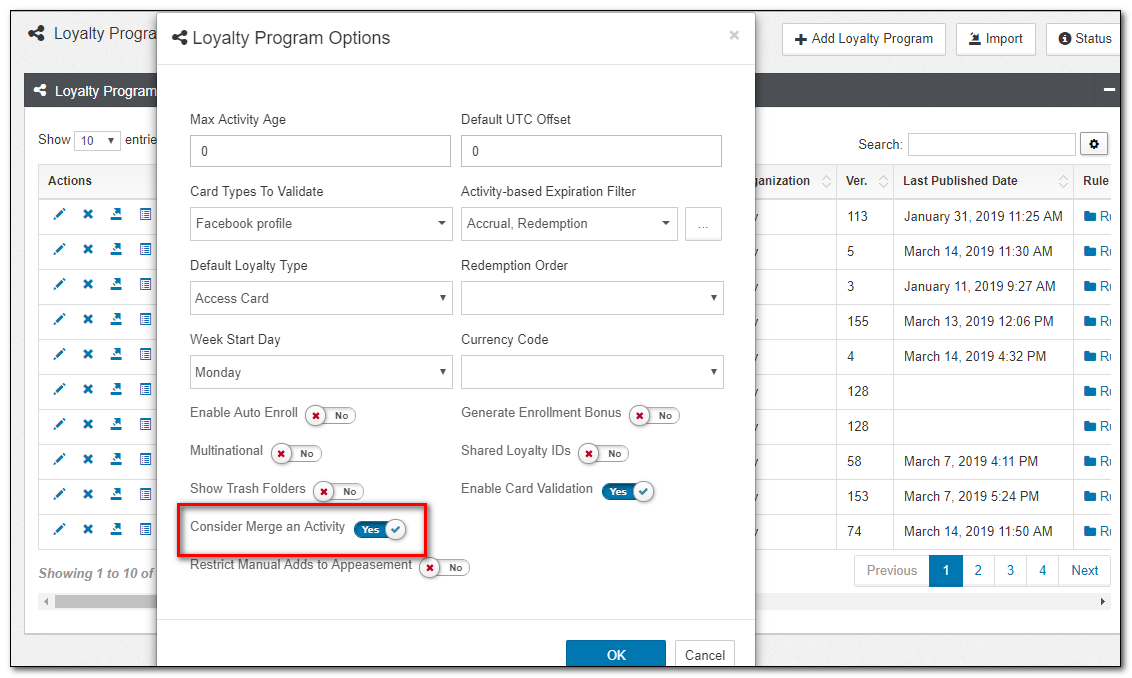Image resolution: width=1132 pixels, height=678 pixels.
Task: Collapse the Loyalty Programs panel with minus icon
Action: coord(1109,90)
